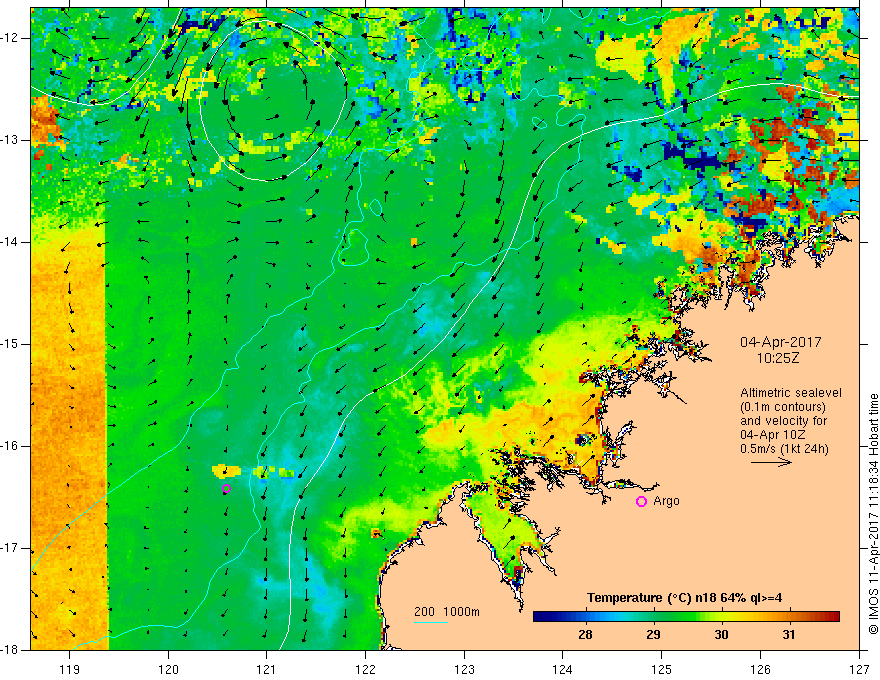
Task: Click latitude label -13
Action: click(x=10, y=140)
